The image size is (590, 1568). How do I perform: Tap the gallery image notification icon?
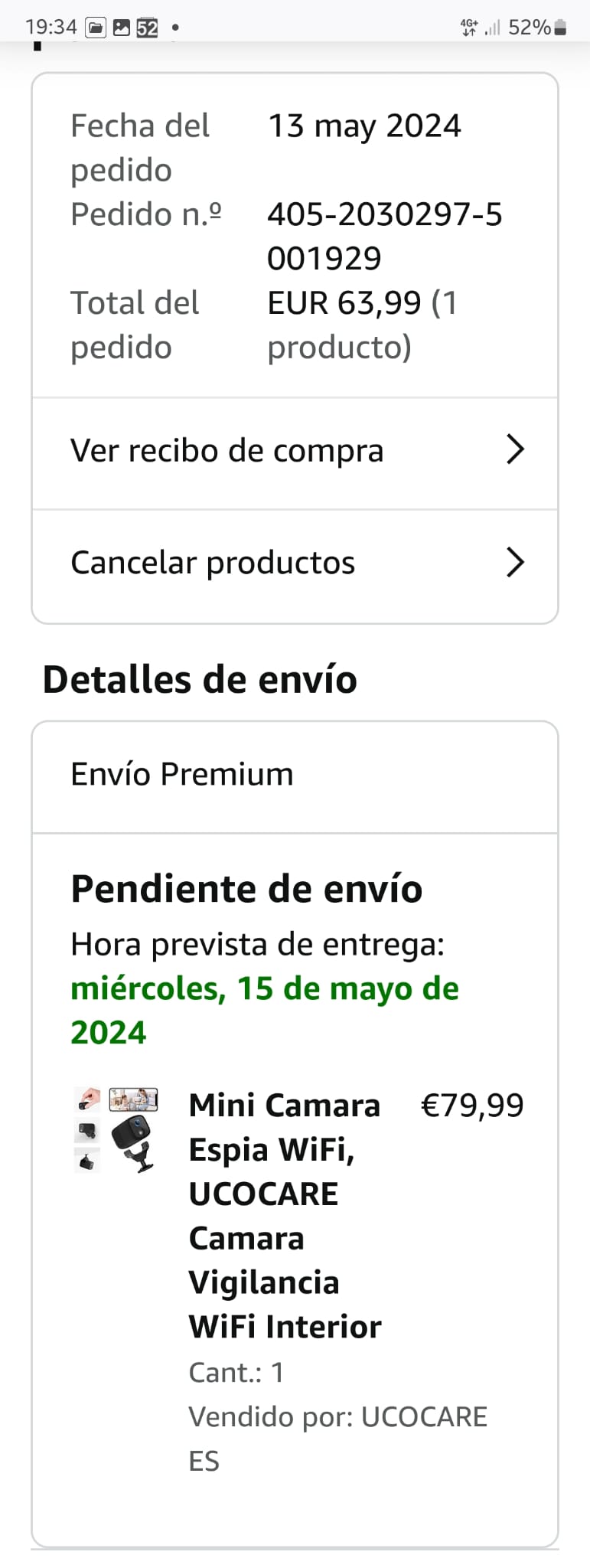click(x=121, y=28)
